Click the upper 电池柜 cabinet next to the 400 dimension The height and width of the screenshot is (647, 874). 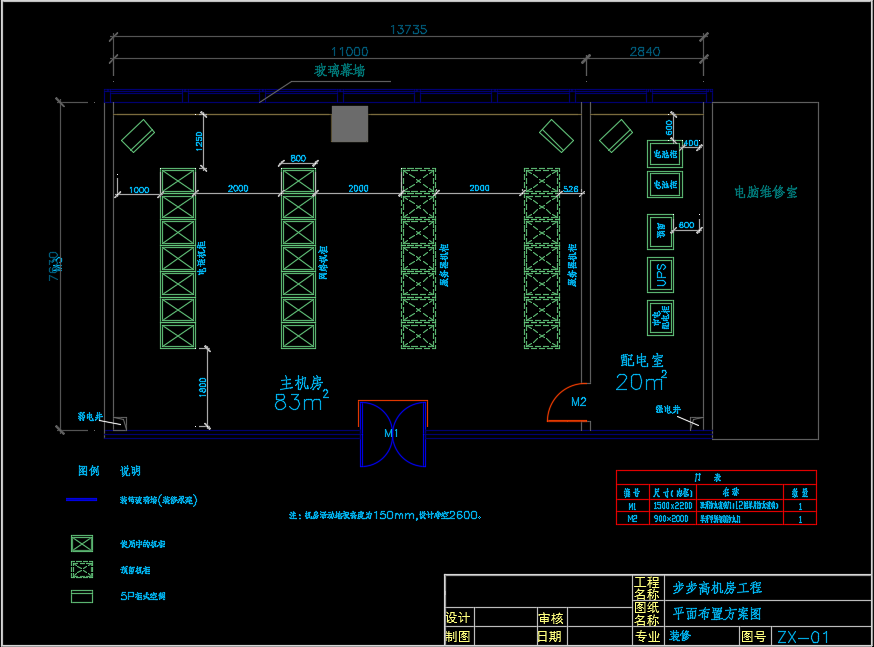tap(665, 154)
